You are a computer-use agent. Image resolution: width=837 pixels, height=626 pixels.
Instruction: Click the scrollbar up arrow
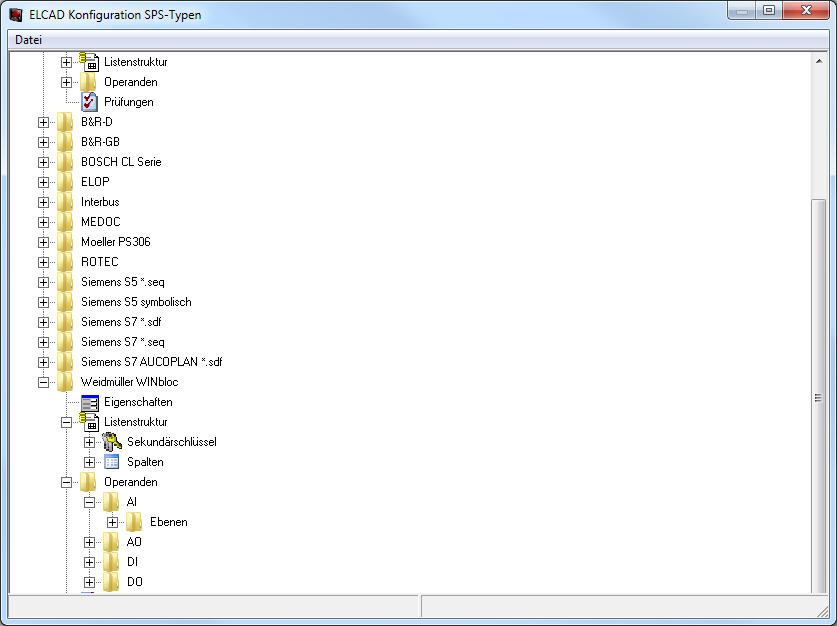pos(818,61)
